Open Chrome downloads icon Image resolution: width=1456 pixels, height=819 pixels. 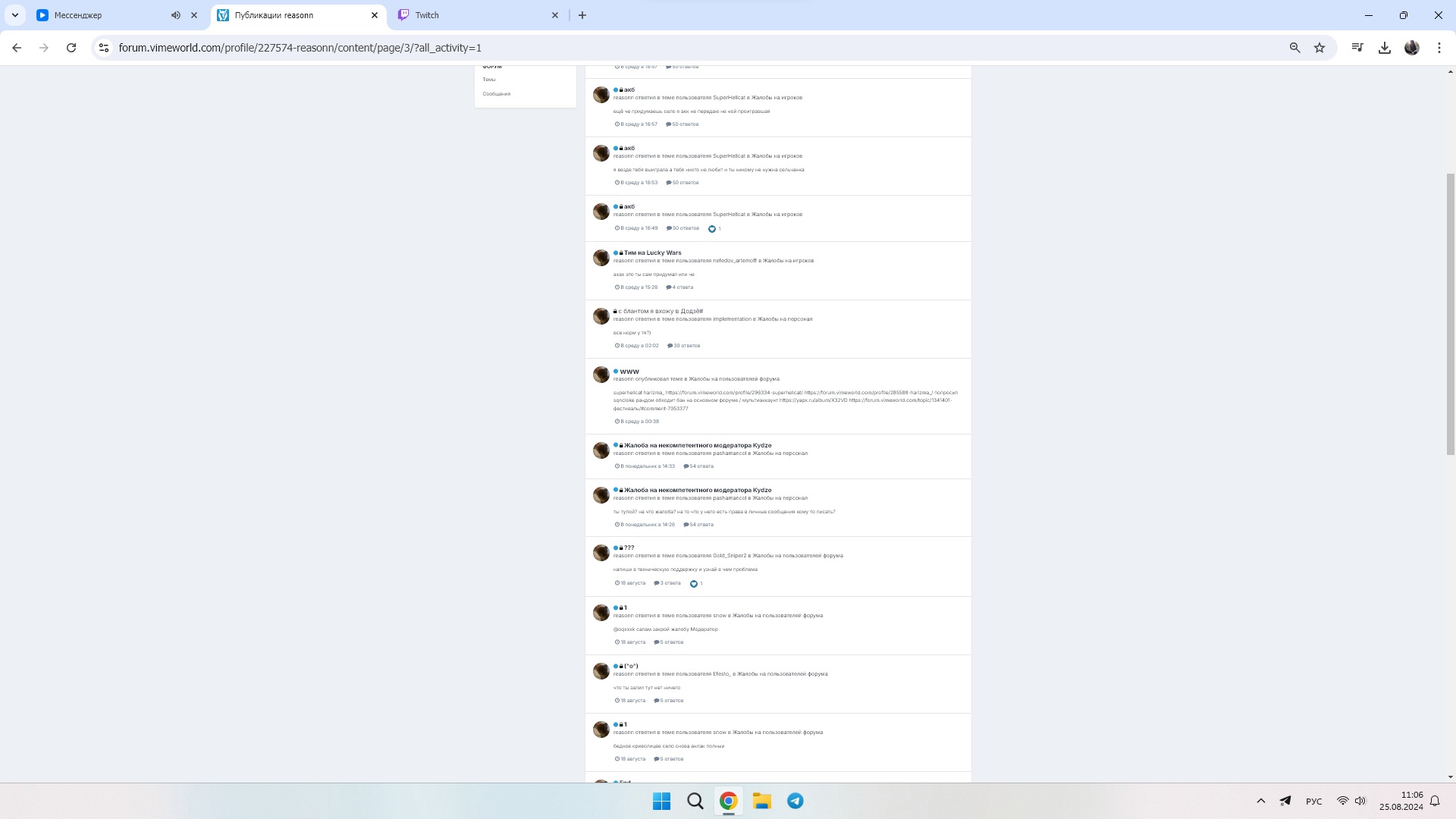click(x=1385, y=48)
